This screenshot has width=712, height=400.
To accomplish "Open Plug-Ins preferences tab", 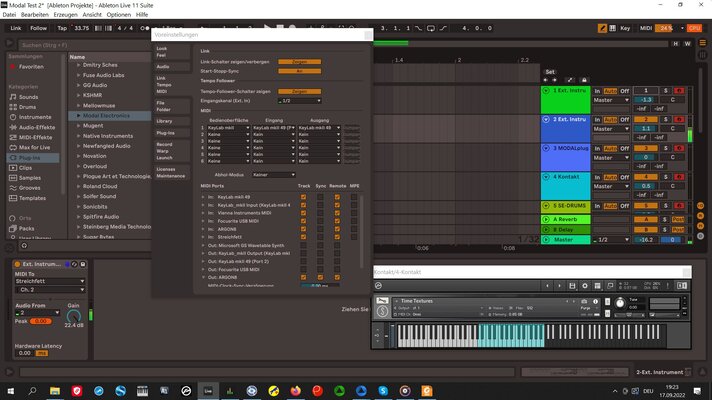I will tap(172, 133).
